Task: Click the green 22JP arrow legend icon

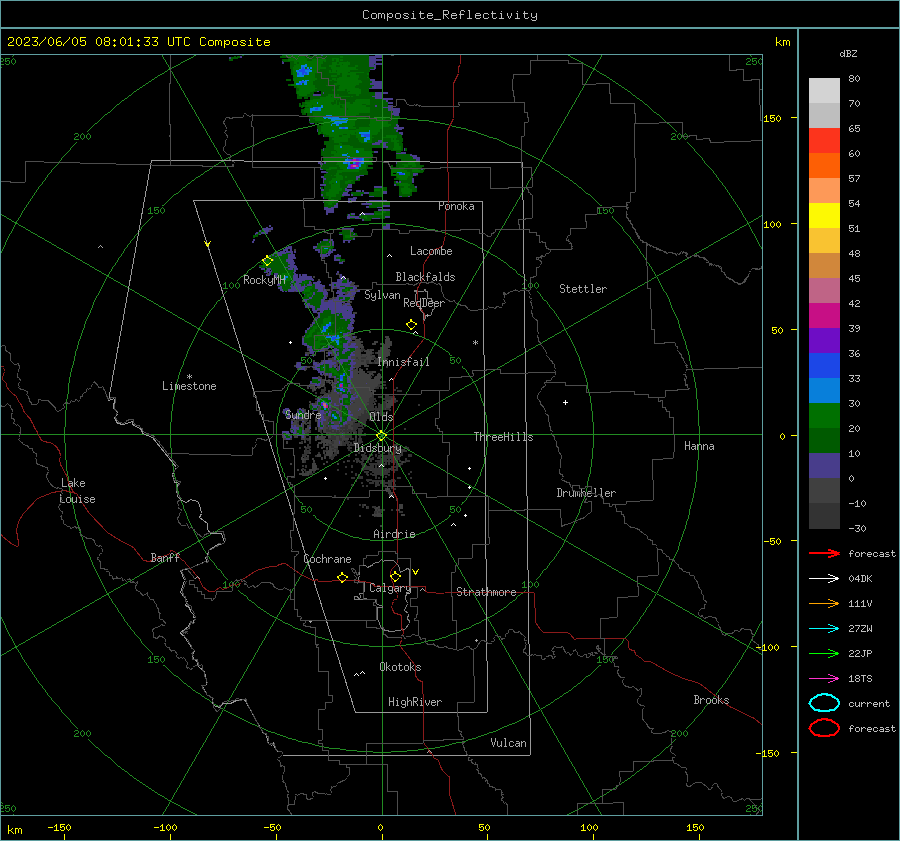Action: [824, 653]
